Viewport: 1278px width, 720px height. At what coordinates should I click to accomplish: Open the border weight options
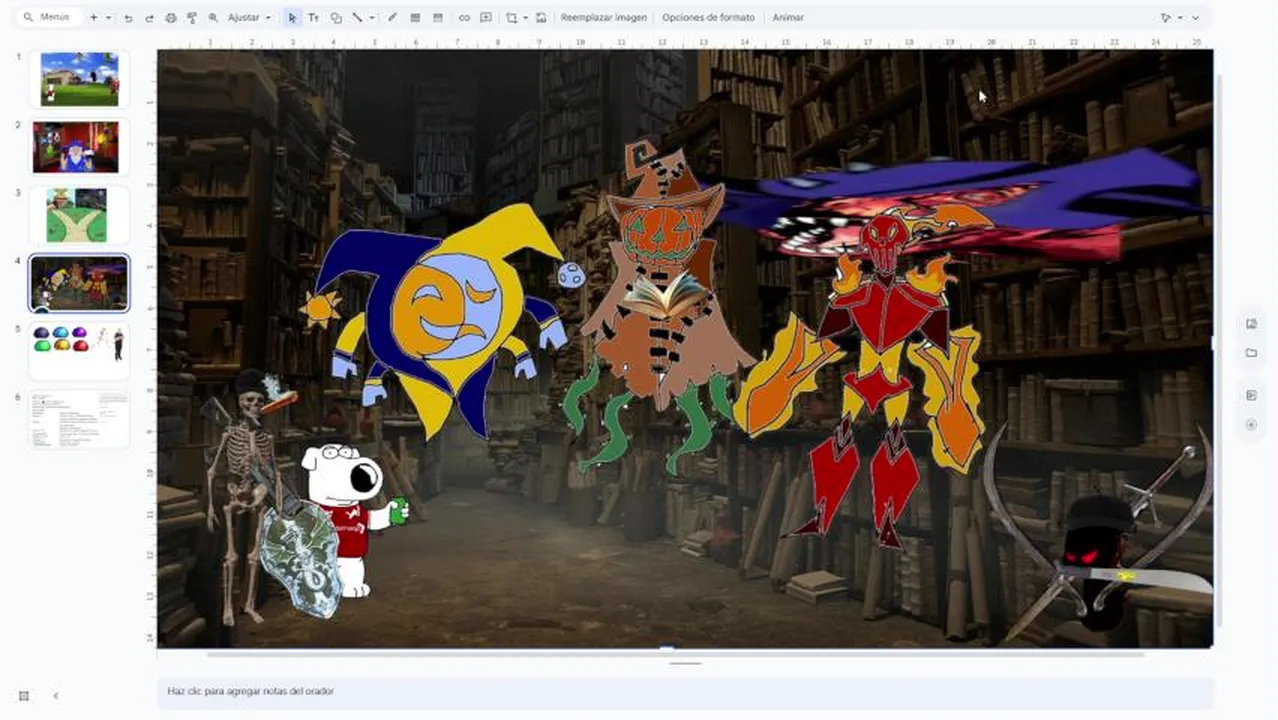click(x=415, y=17)
